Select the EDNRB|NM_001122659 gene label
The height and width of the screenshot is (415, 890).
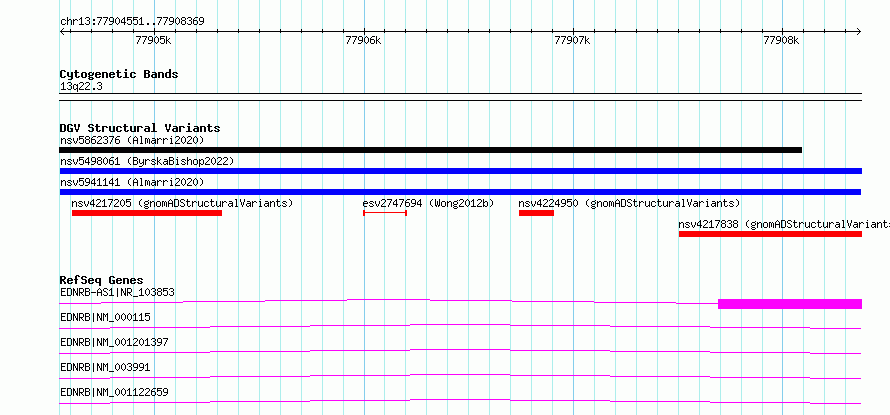[114, 392]
